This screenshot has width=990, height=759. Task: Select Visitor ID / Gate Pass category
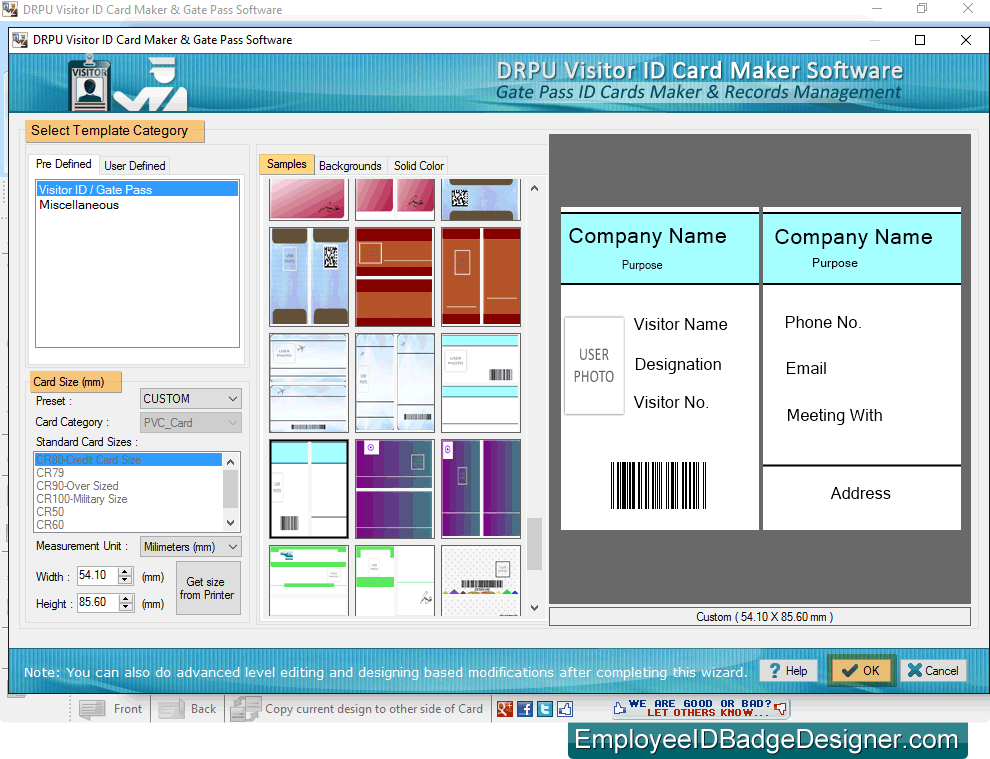tap(137, 189)
